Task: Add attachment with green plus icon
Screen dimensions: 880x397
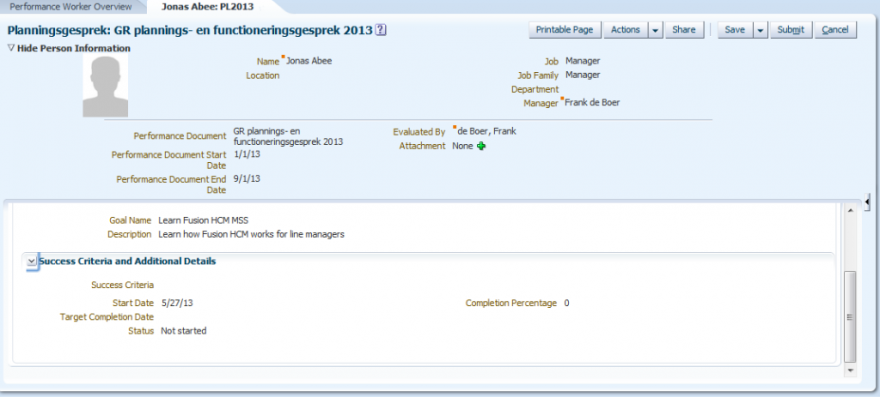Action: click(481, 146)
